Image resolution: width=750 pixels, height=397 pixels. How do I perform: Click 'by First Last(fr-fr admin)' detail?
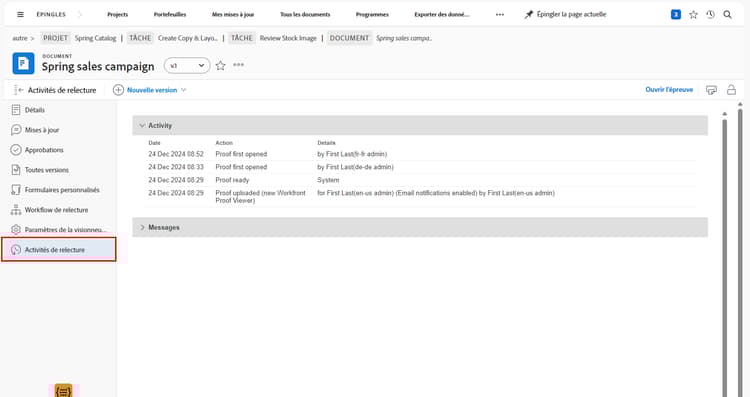pos(352,154)
